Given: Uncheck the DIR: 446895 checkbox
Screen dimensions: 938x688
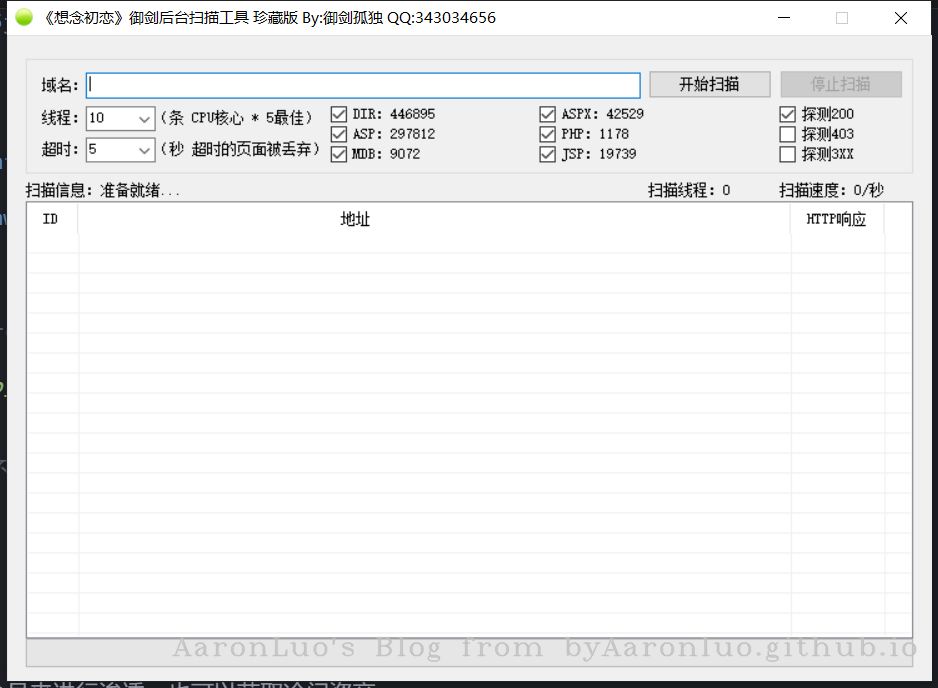Looking at the screenshot, I should 339,114.
